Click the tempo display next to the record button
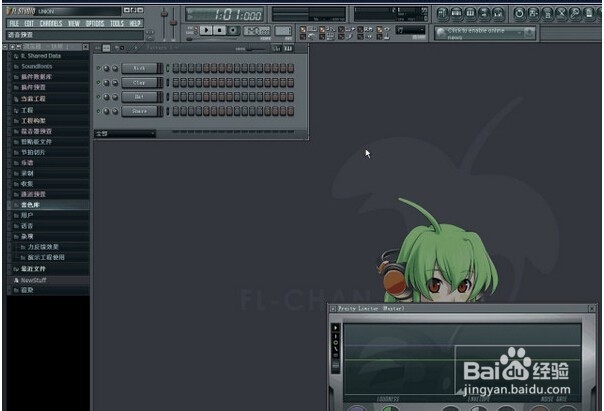The width and height of the screenshot is (604, 411). click(257, 30)
